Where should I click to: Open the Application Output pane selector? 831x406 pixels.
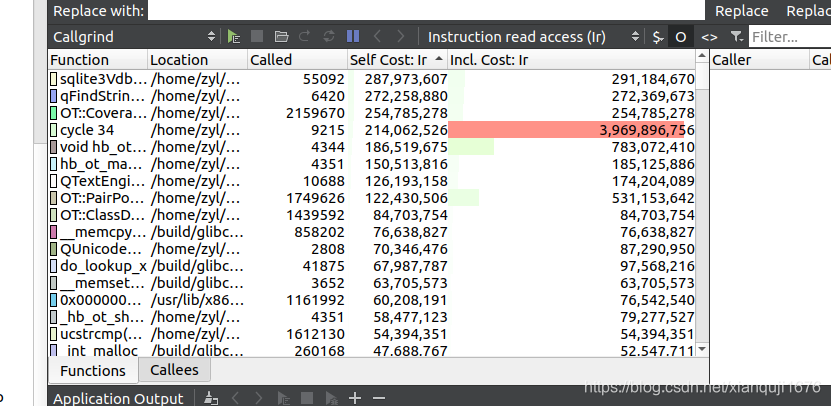(118, 399)
